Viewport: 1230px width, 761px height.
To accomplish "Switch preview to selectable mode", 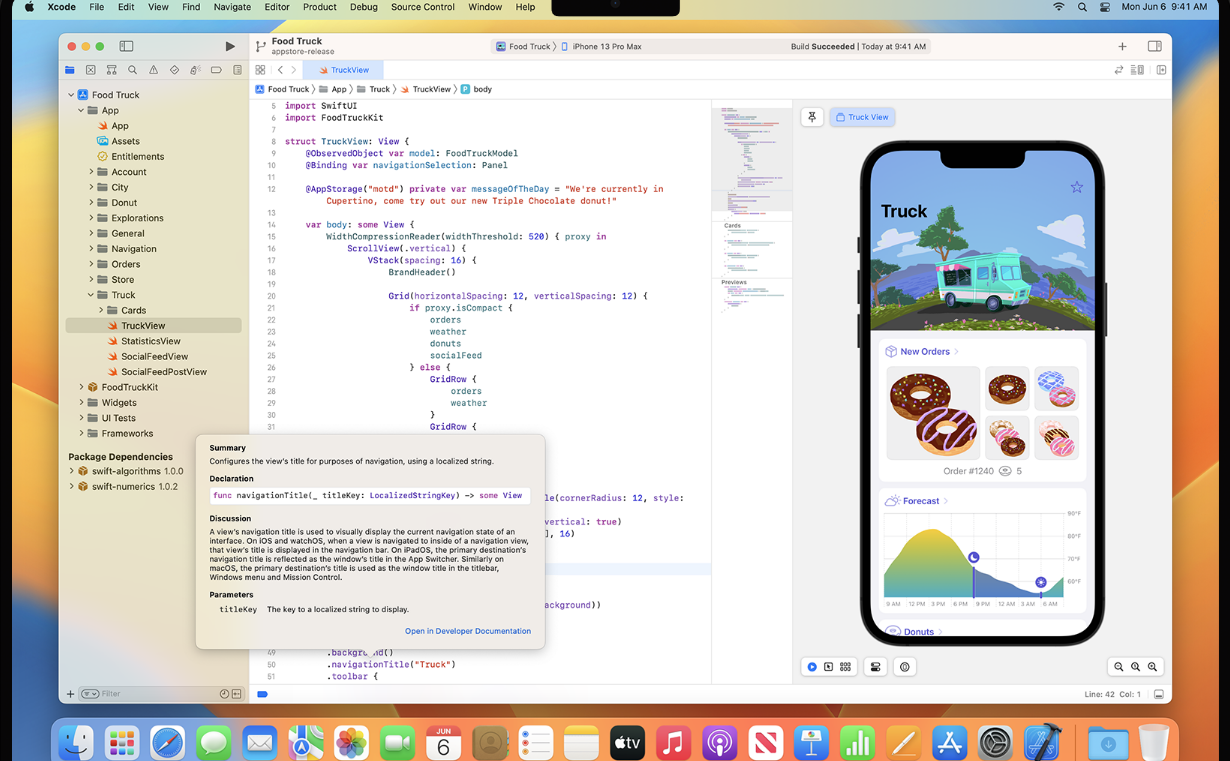I will 828,667.
